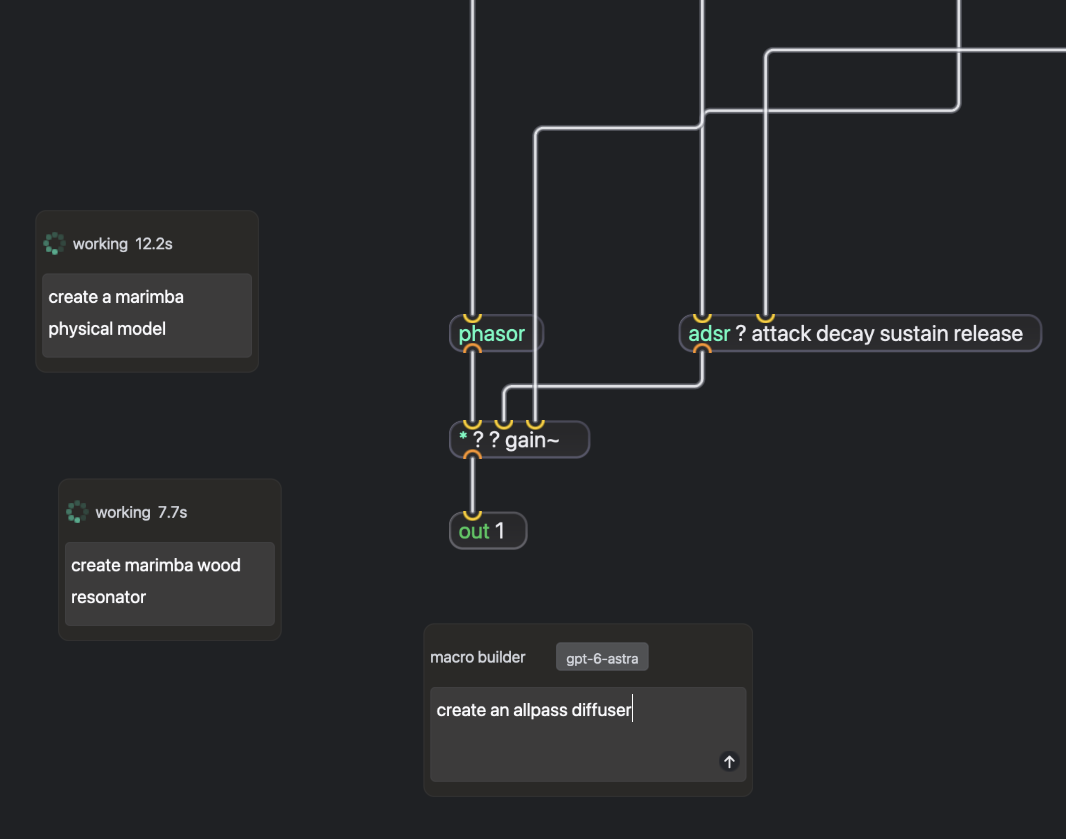
Task: Click the gain~ node's bottom outlet
Action: pyautogui.click(x=472, y=455)
